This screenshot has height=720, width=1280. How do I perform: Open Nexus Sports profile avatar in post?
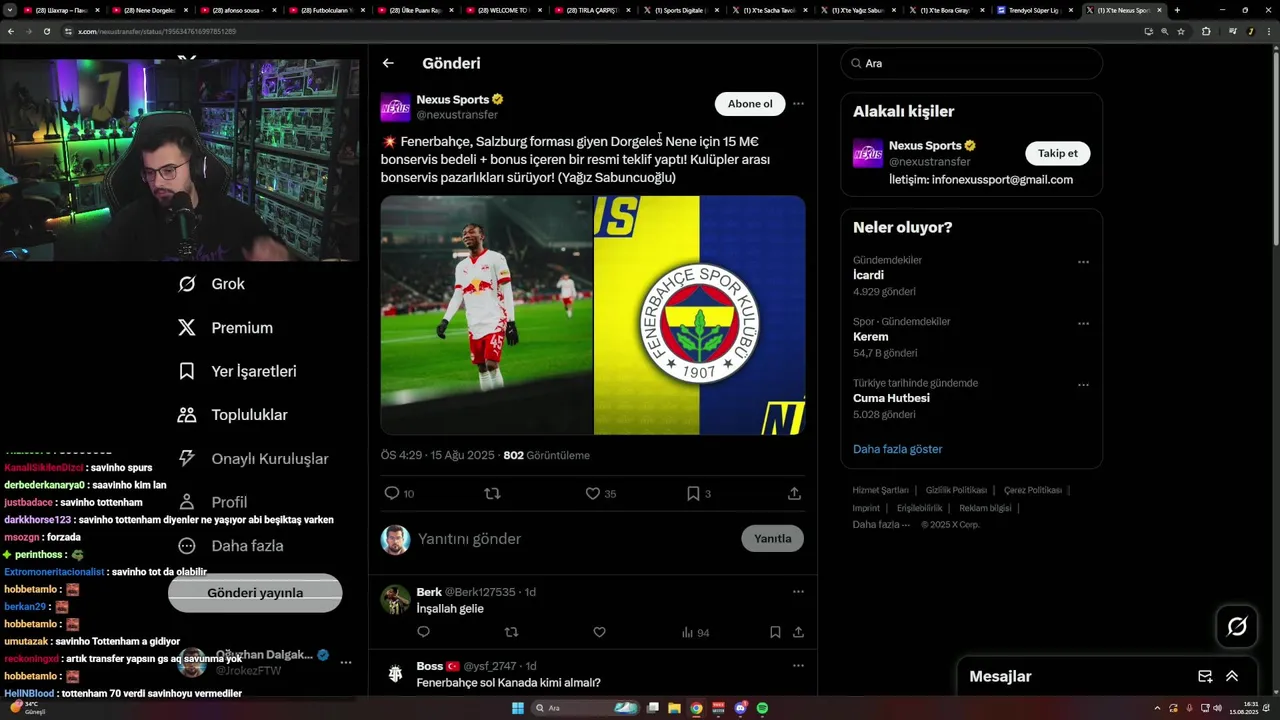click(x=396, y=107)
